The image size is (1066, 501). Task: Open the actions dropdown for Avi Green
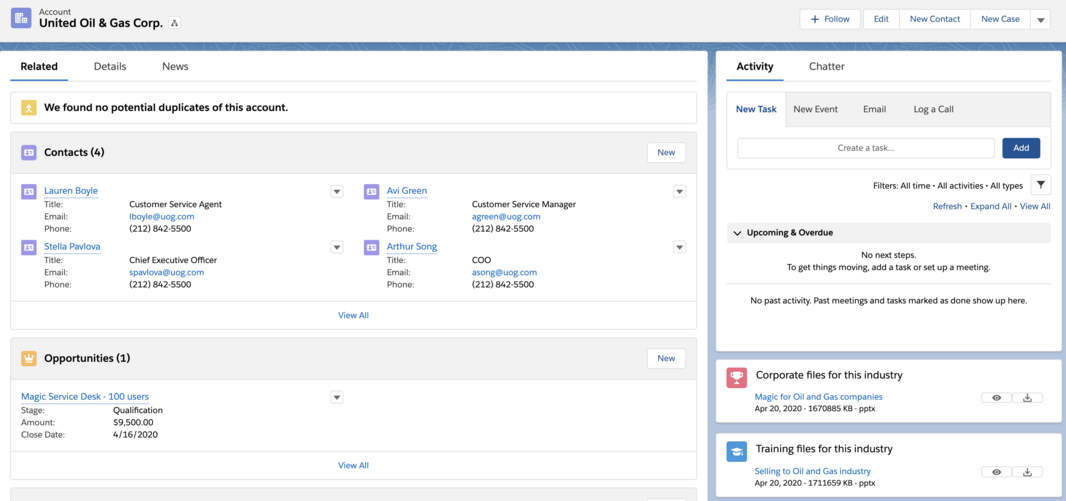(679, 192)
